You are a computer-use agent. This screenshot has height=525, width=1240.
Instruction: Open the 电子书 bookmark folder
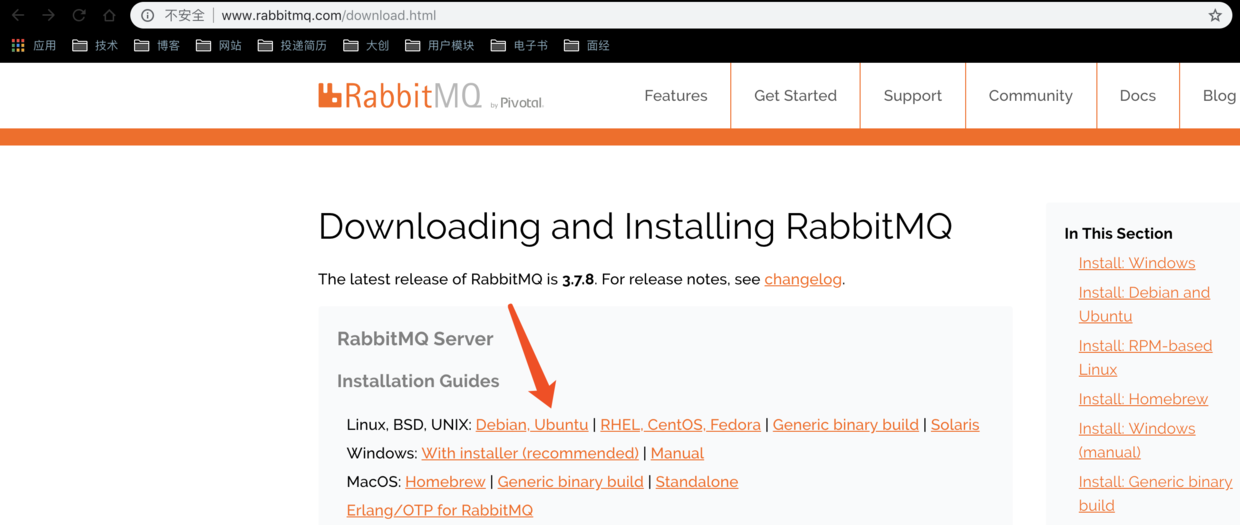[518, 45]
